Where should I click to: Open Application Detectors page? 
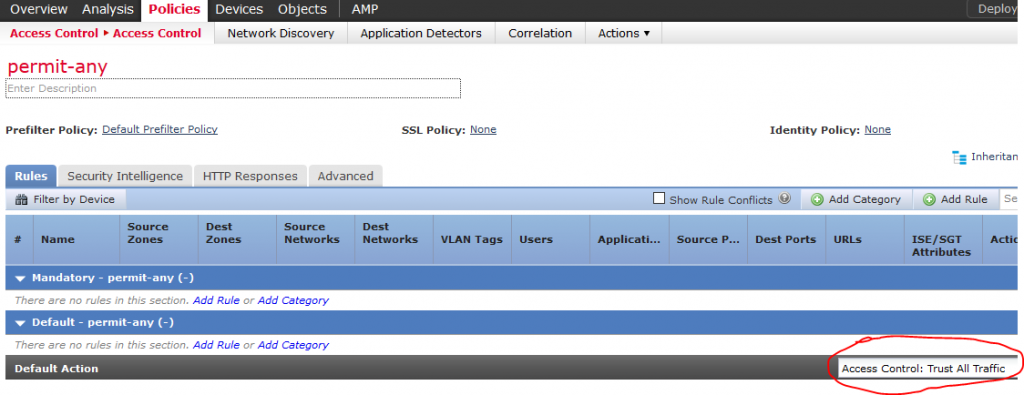[421, 33]
